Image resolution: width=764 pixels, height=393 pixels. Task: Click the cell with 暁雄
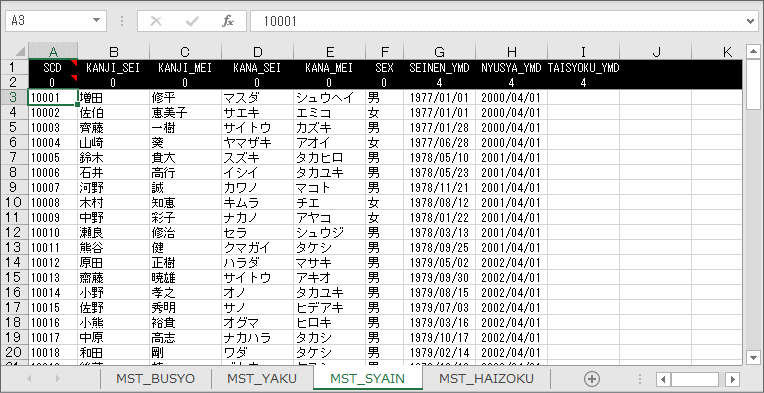[185, 277]
